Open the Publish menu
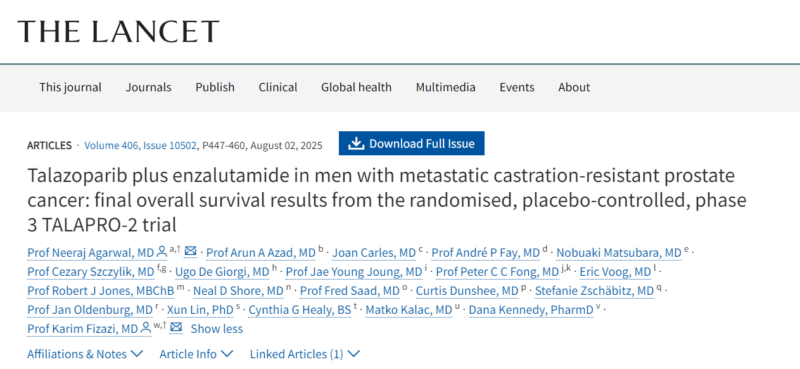The width and height of the screenshot is (800, 369). [x=215, y=87]
